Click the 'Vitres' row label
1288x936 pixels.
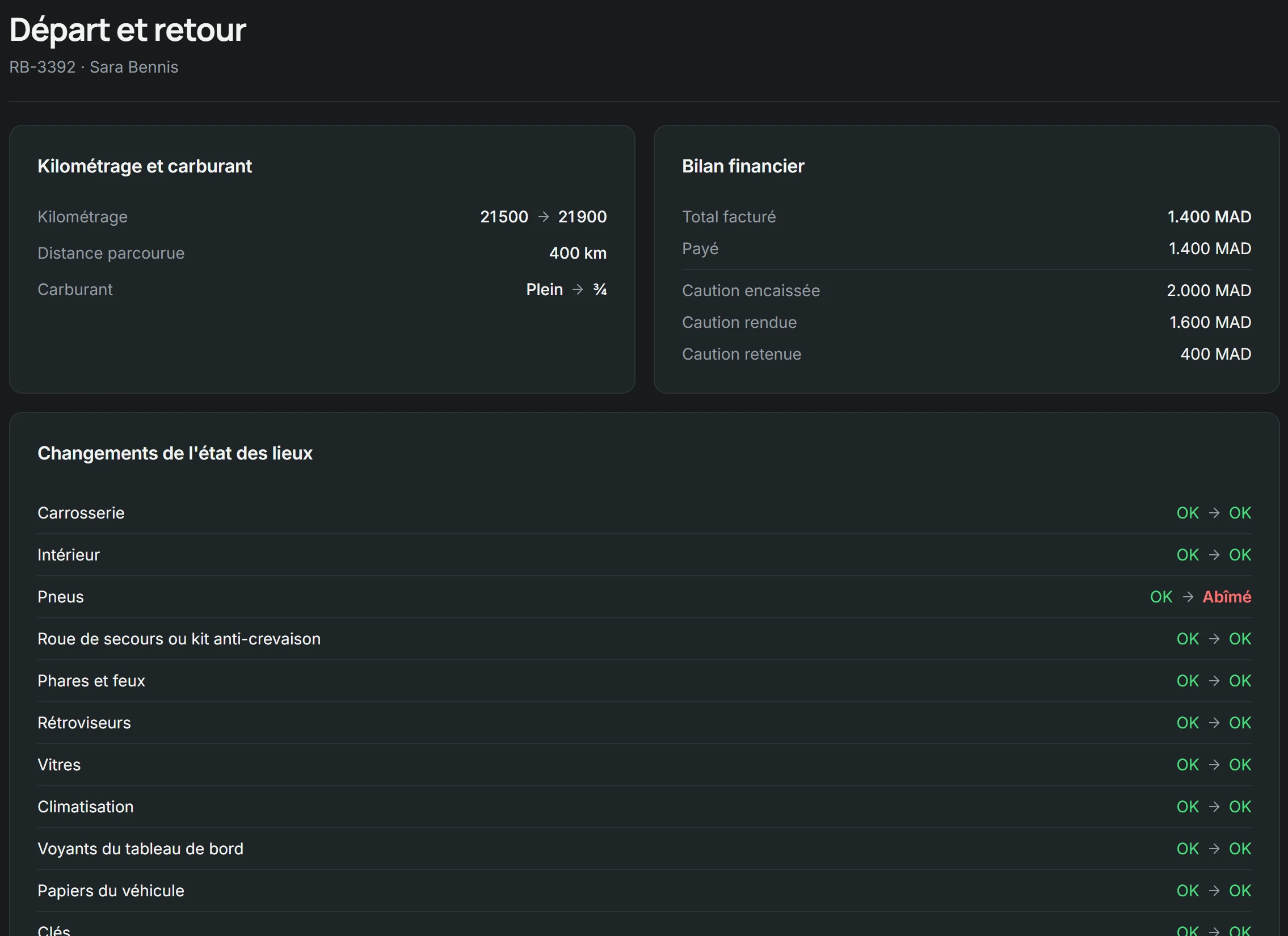pos(59,765)
